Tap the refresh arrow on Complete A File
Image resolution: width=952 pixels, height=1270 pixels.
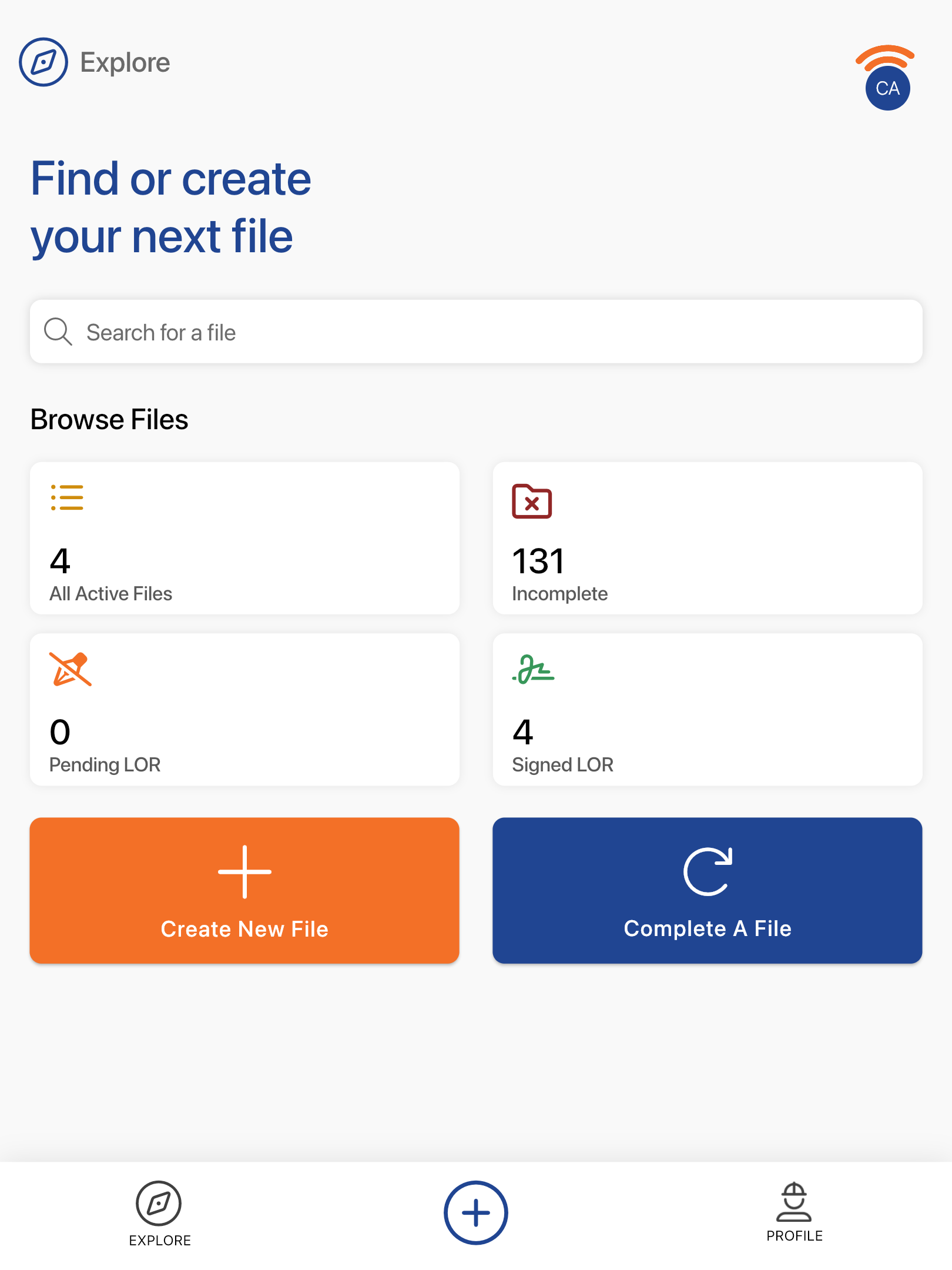(708, 871)
